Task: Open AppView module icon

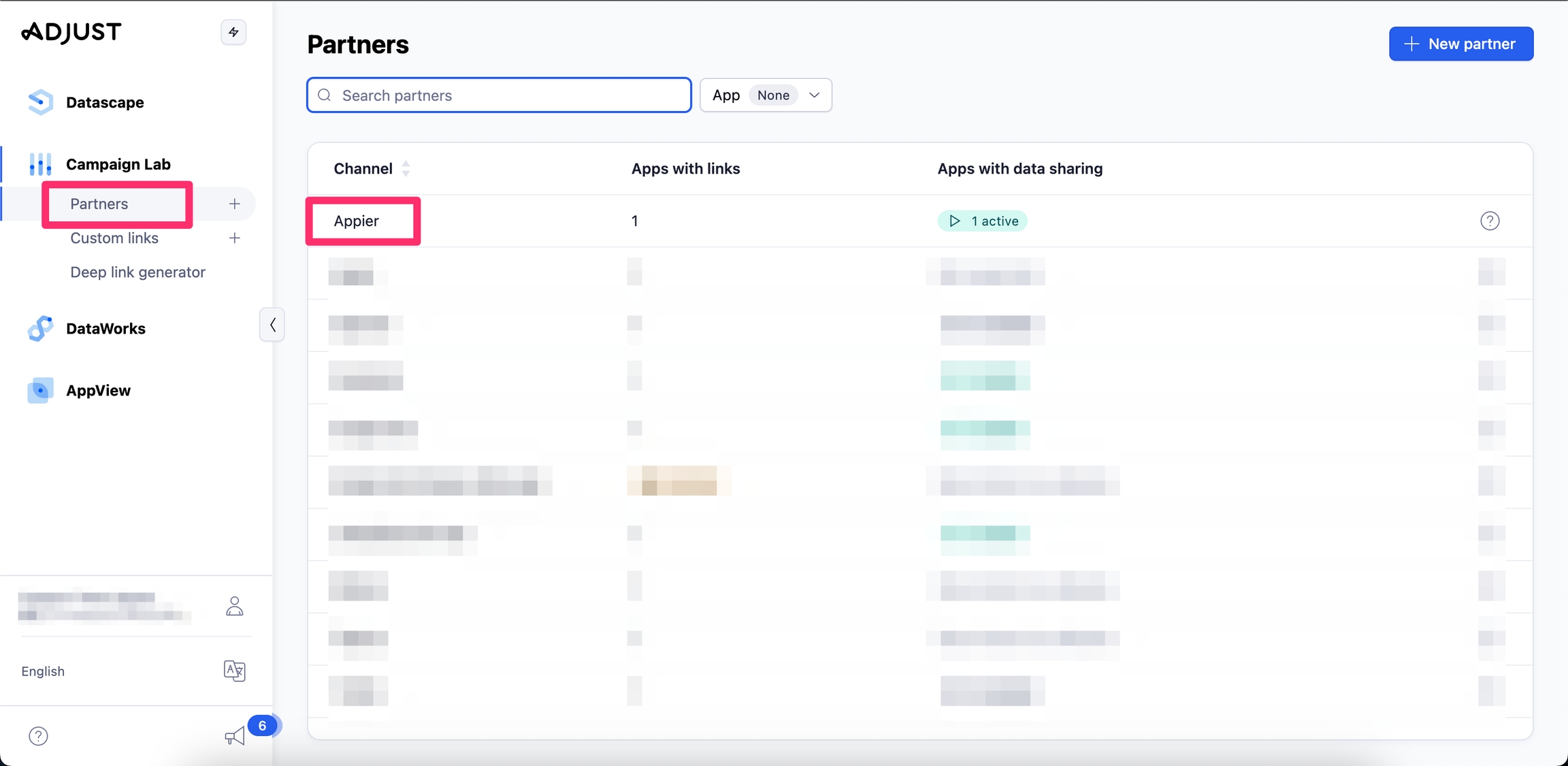Action: pyautogui.click(x=40, y=390)
